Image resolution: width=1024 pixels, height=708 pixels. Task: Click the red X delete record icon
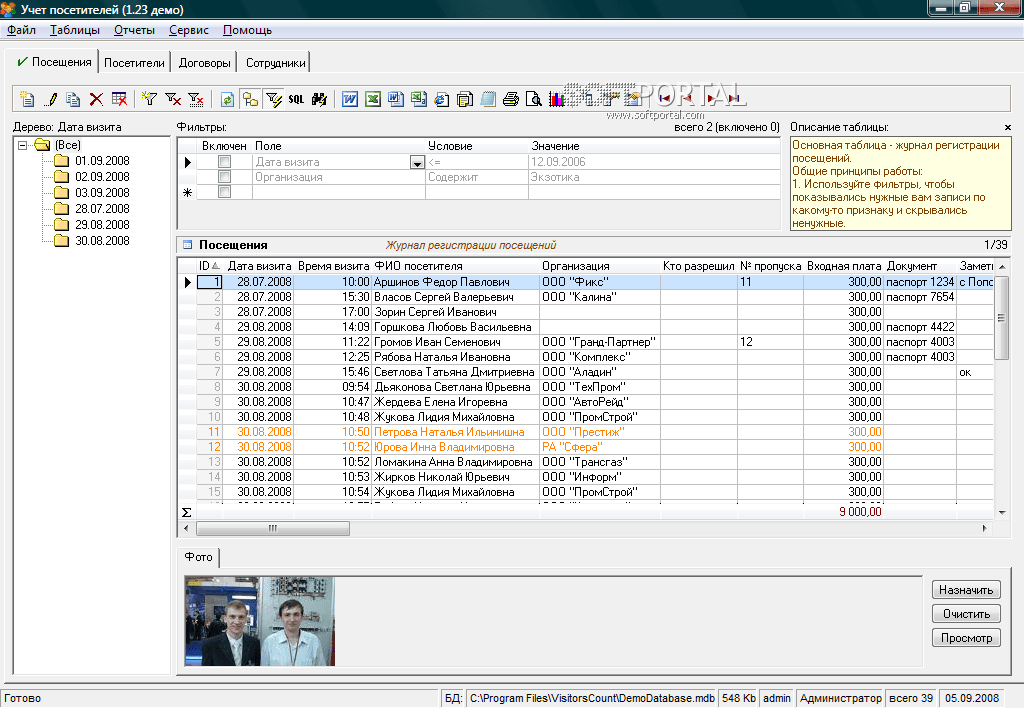click(96, 99)
